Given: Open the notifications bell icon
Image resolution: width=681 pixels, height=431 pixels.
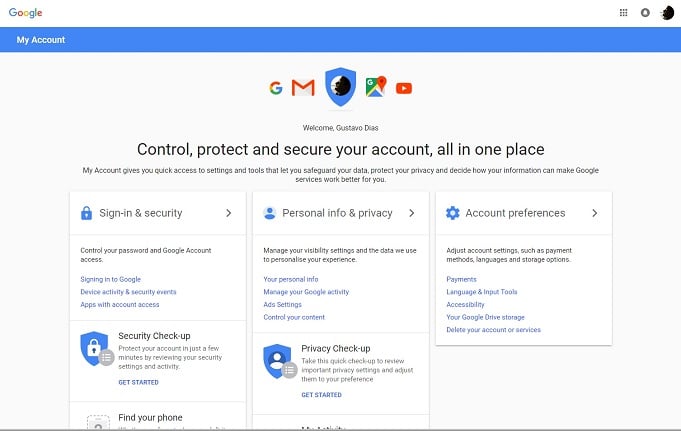Looking at the screenshot, I should (x=645, y=13).
